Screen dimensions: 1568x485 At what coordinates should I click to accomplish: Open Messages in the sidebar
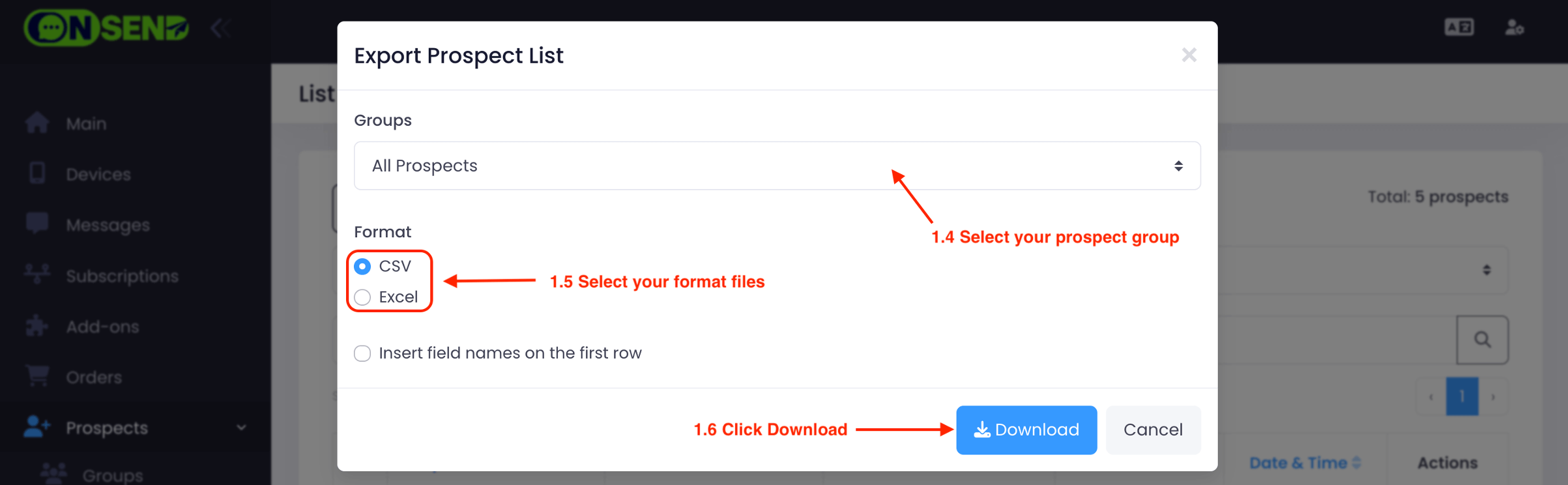(x=108, y=225)
